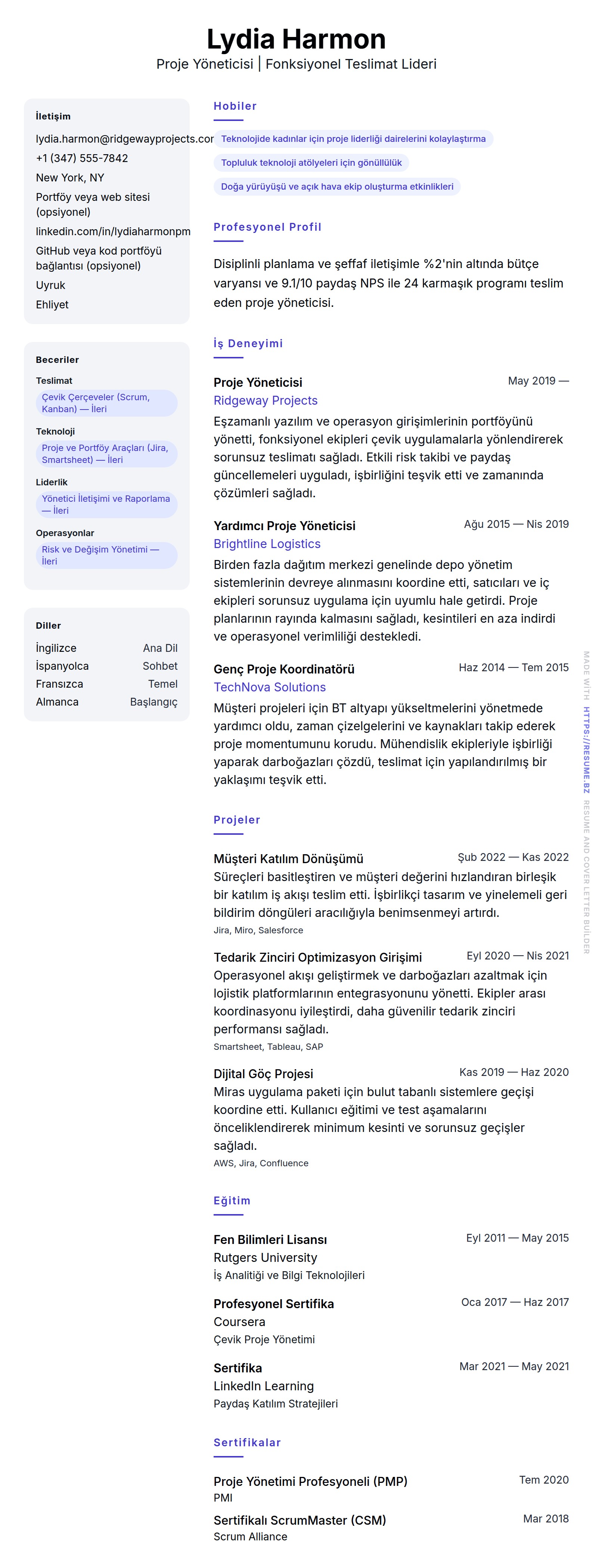593x1568 pixels.
Task: Click the 'Çevik Çerçeveler (Scrum, Kanban)' skill tag
Action: [x=106, y=403]
